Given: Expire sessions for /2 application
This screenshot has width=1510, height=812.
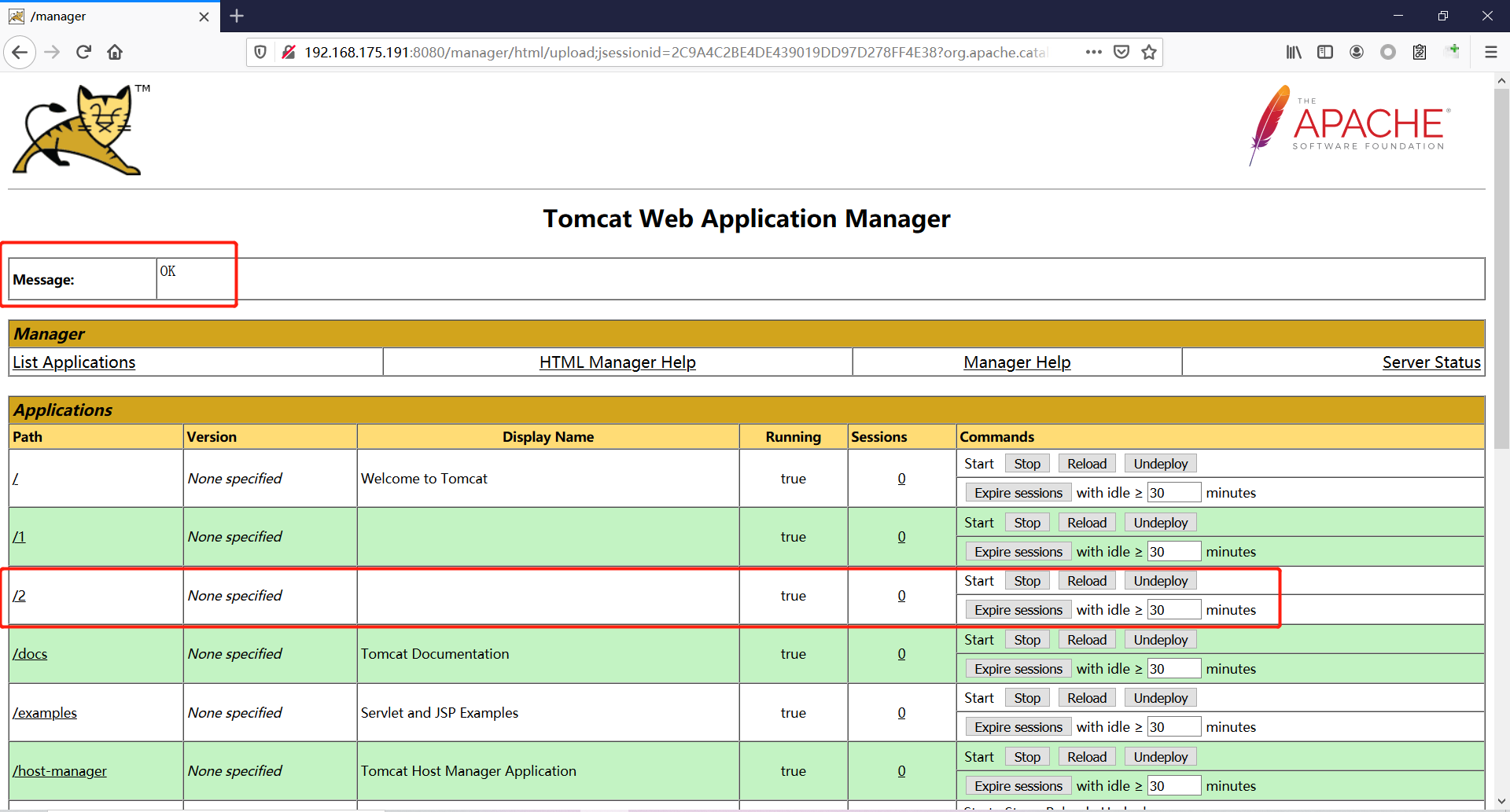Looking at the screenshot, I should pyautogui.click(x=1018, y=610).
